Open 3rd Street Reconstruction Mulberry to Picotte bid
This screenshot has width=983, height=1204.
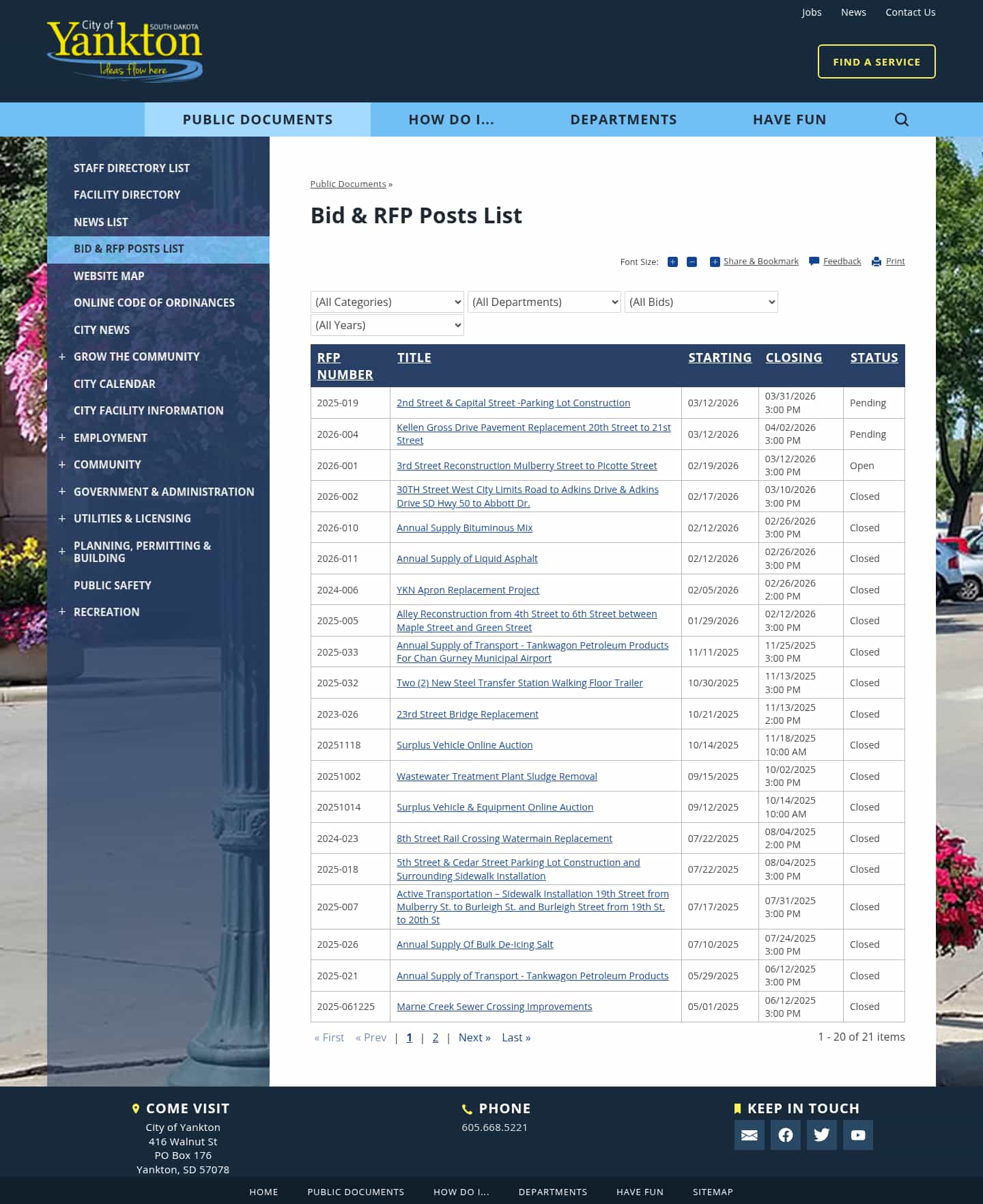[x=526, y=466]
